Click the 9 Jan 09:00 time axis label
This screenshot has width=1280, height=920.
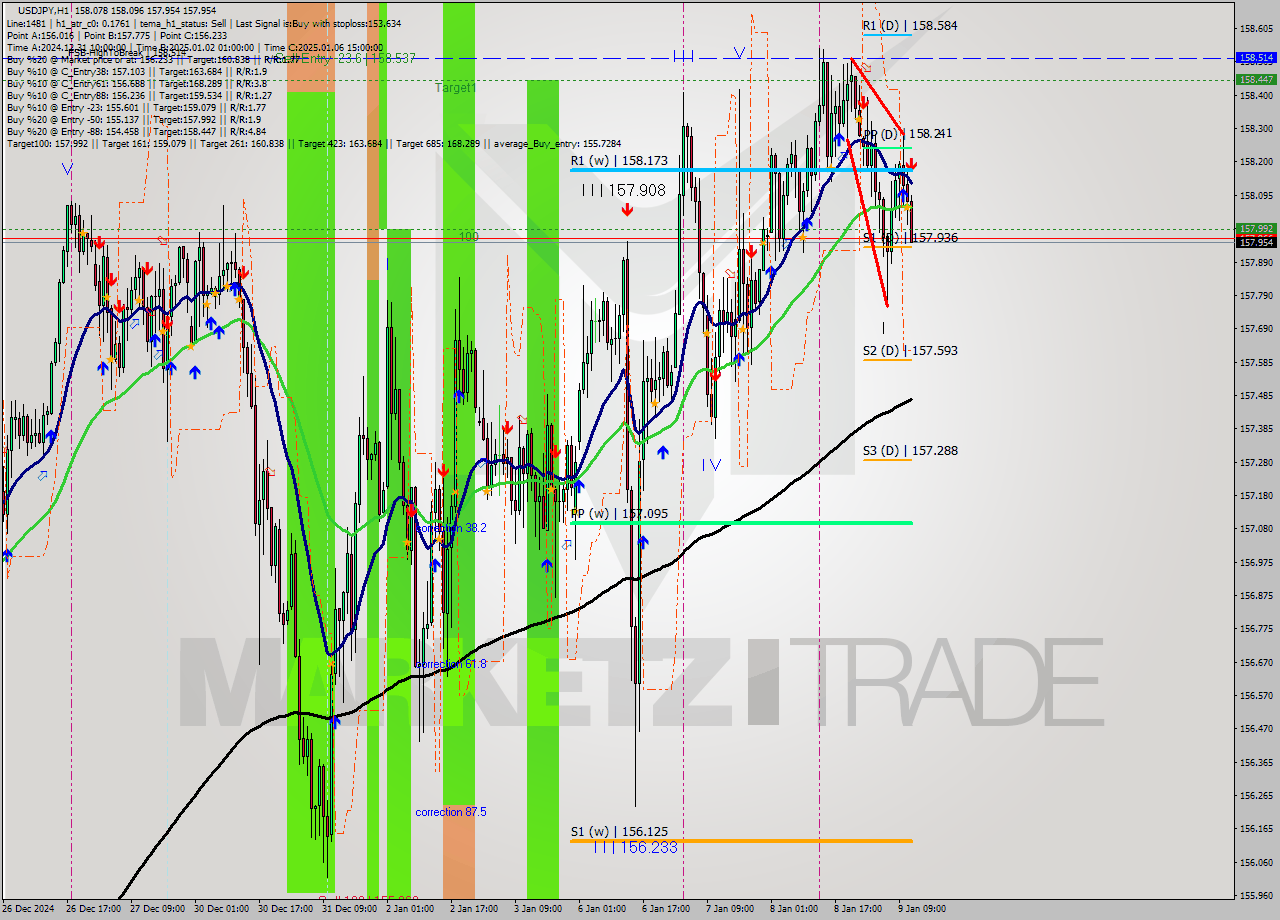pos(922,909)
